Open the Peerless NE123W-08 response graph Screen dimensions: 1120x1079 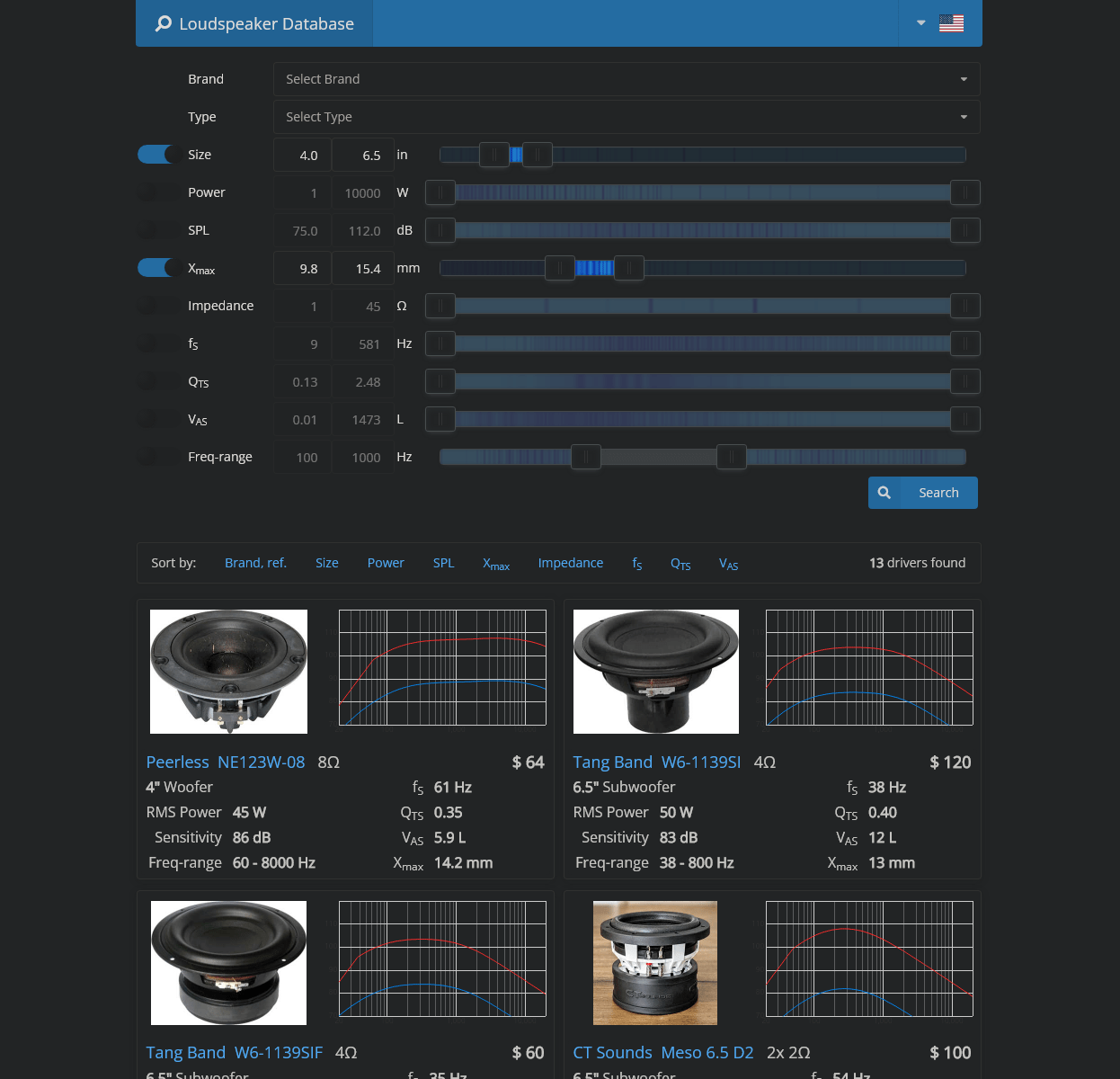click(x=442, y=667)
